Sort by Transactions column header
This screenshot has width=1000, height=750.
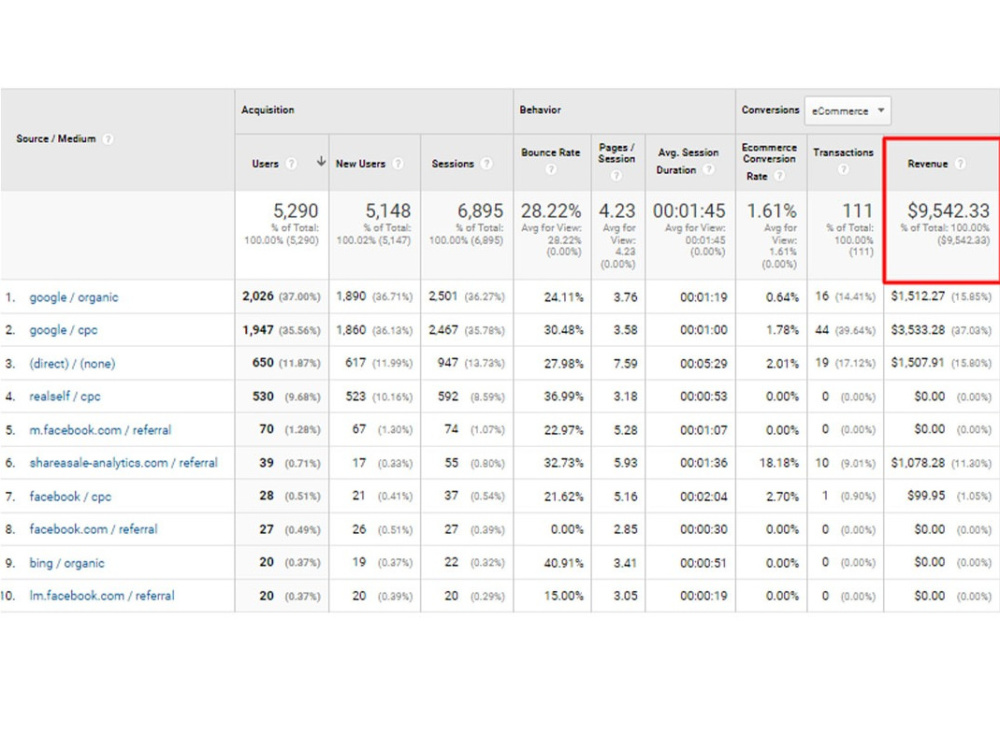point(843,152)
